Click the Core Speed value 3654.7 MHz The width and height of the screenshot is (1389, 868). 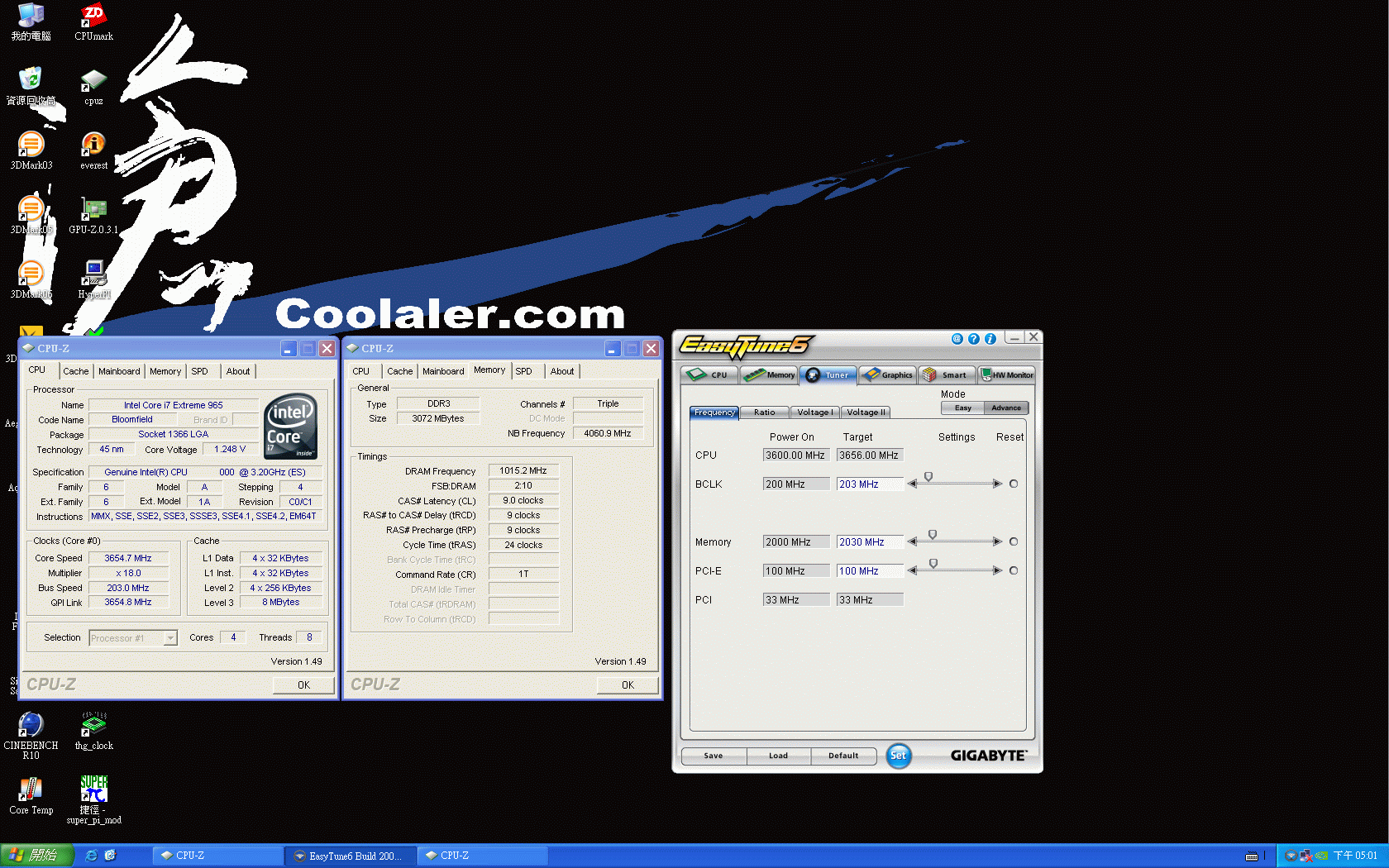pos(128,558)
